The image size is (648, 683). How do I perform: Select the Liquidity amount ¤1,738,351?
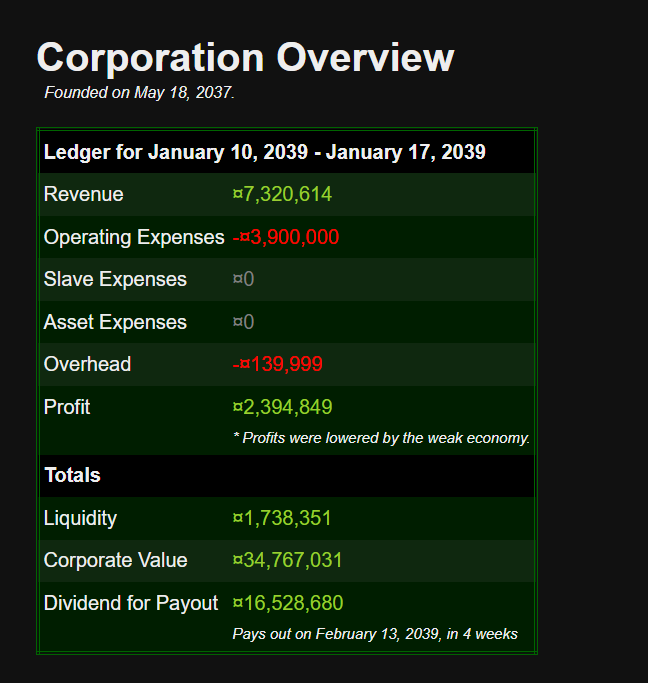click(282, 518)
